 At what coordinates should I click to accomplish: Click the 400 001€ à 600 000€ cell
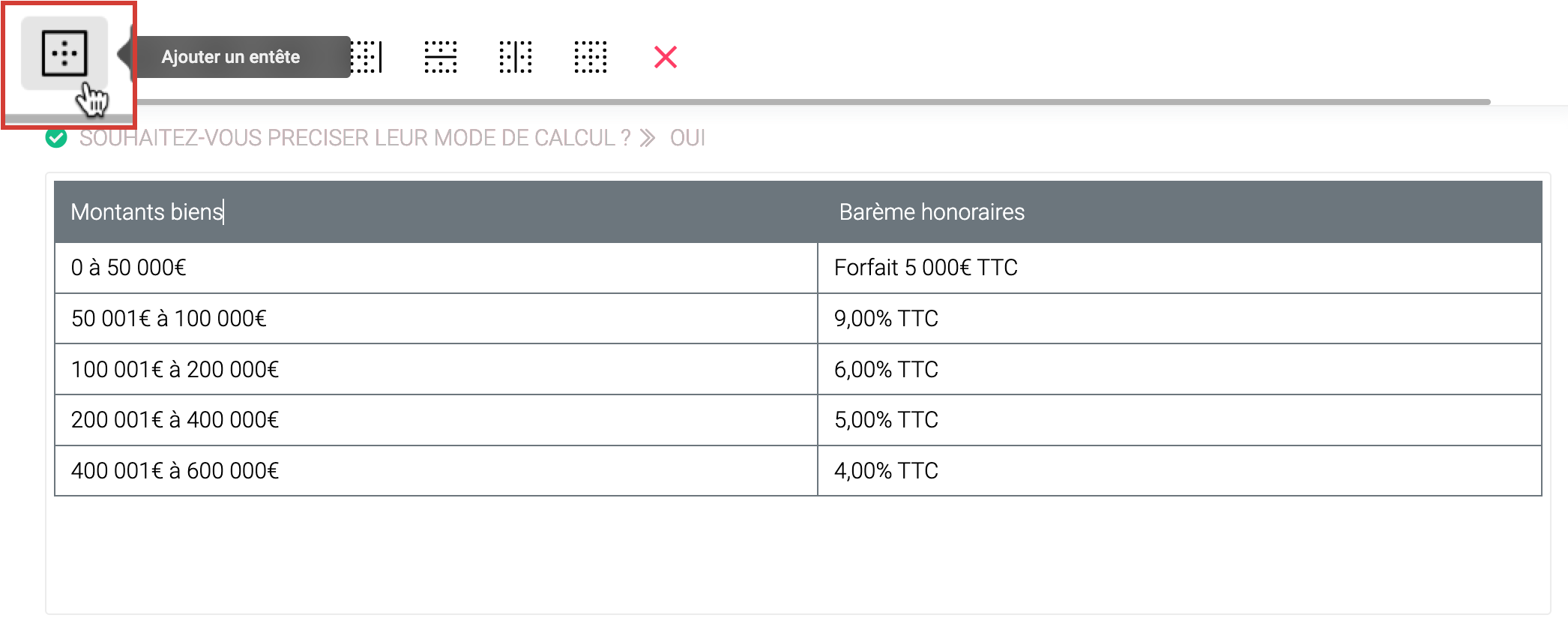tap(175, 471)
